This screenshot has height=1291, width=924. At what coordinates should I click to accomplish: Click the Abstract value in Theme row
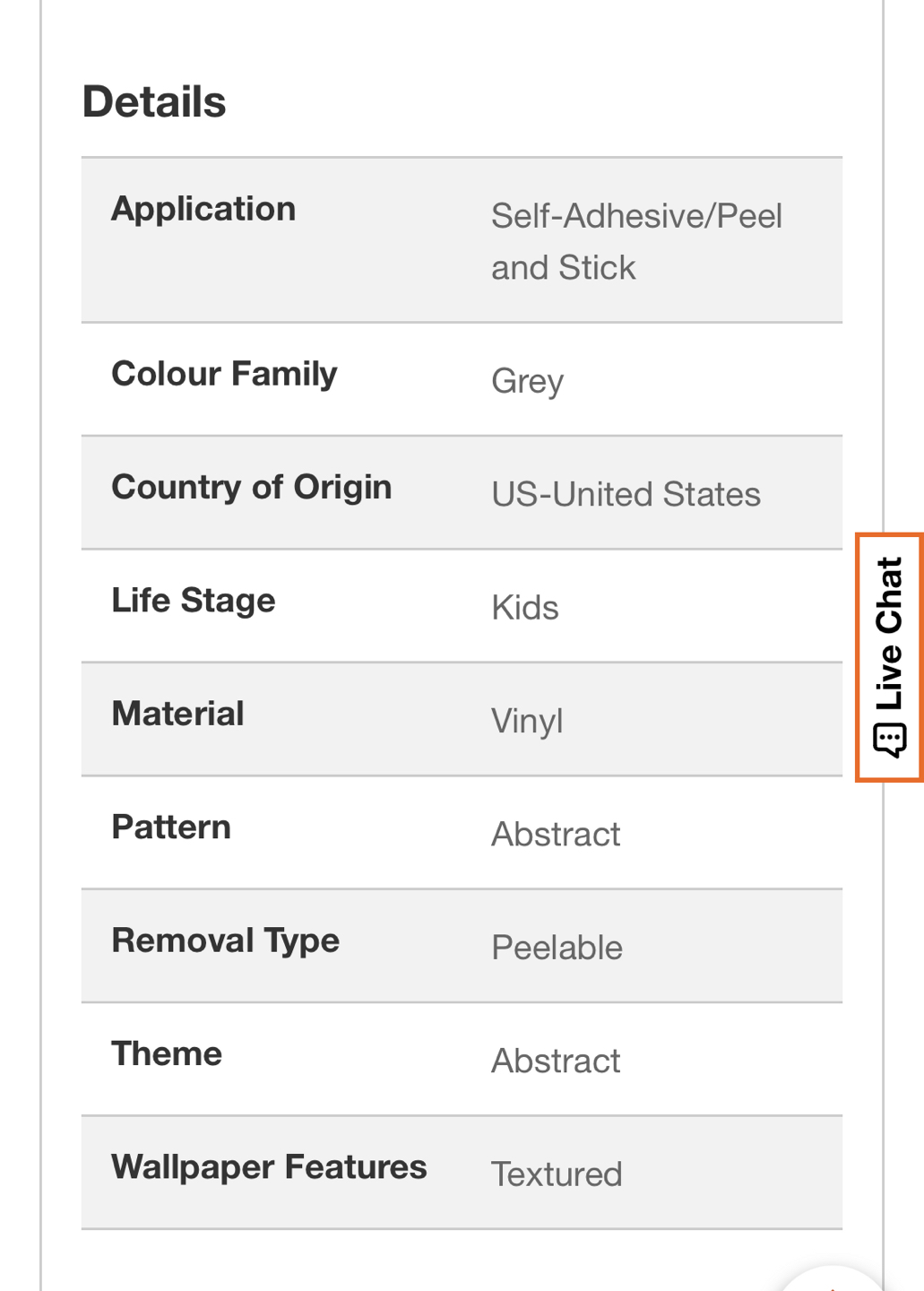(556, 1061)
